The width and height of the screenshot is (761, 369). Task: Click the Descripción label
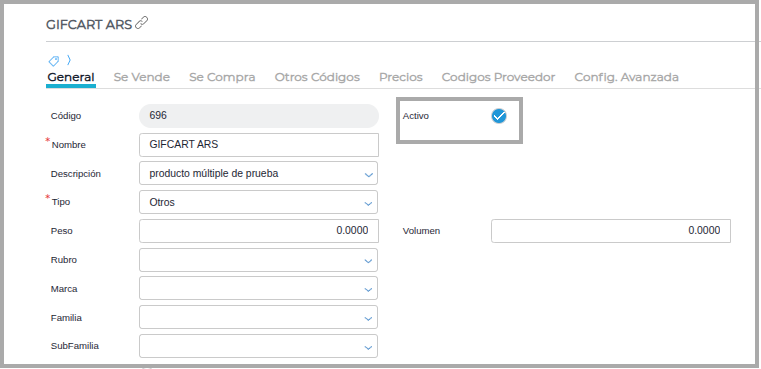76,174
